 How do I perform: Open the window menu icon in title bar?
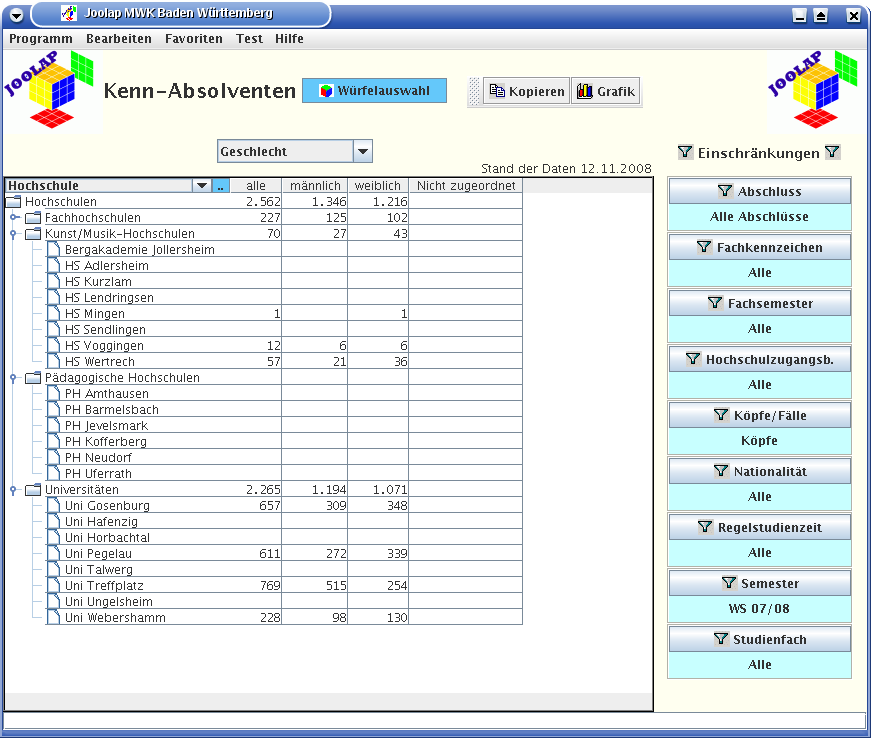click(16, 15)
